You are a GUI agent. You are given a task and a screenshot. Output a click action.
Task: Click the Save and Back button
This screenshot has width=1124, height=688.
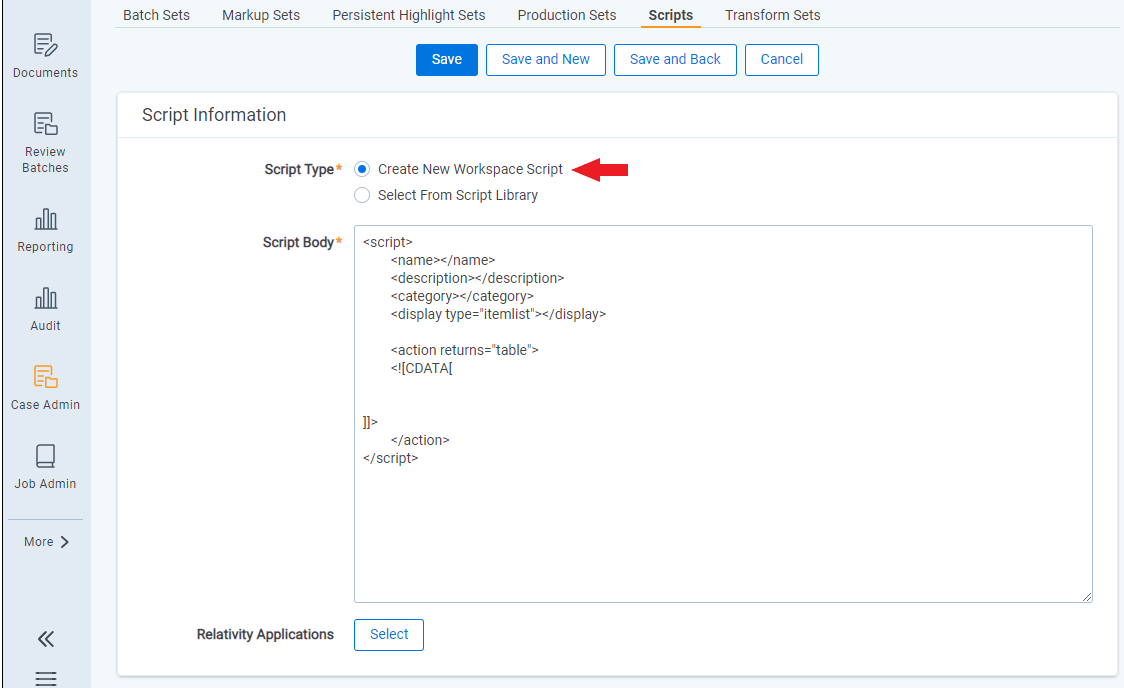point(675,59)
